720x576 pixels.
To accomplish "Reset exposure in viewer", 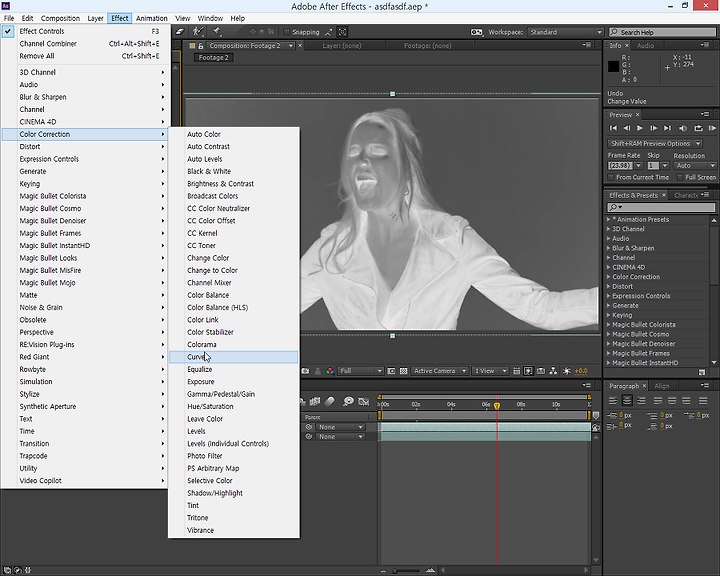I will tap(567, 371).
